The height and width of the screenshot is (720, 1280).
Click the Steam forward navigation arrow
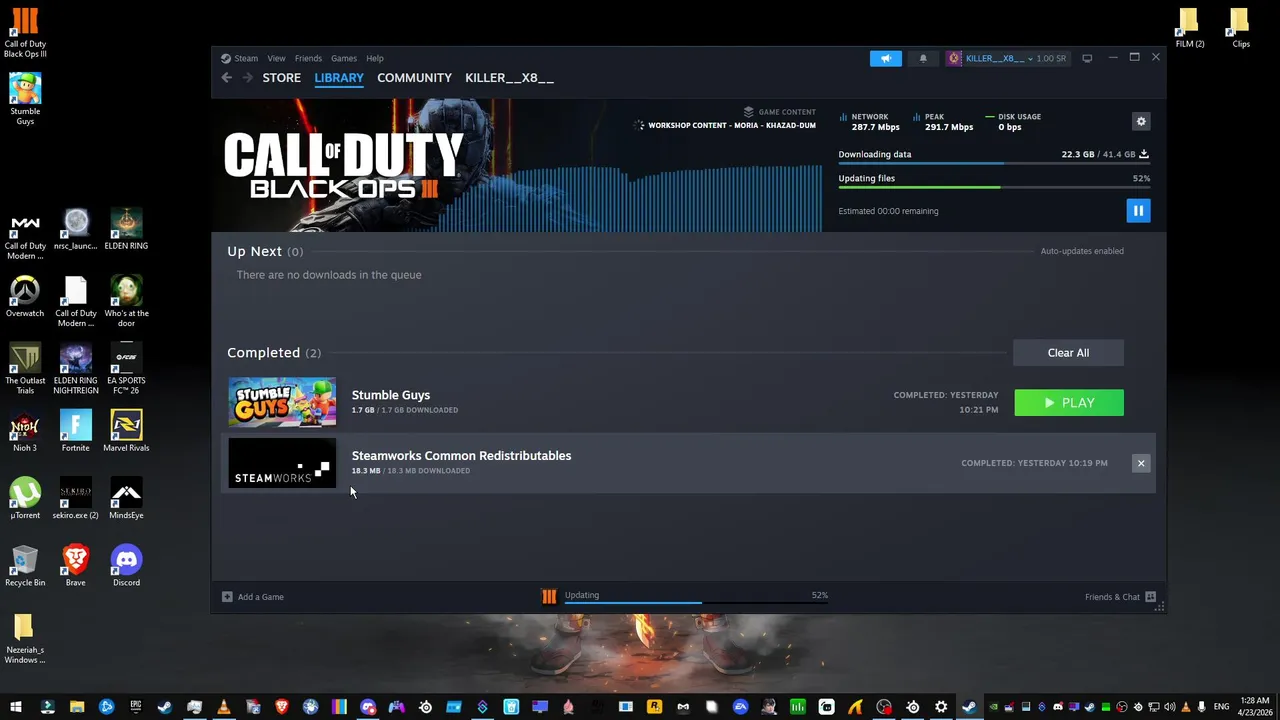pyautogui.click(x=247, y=78)
